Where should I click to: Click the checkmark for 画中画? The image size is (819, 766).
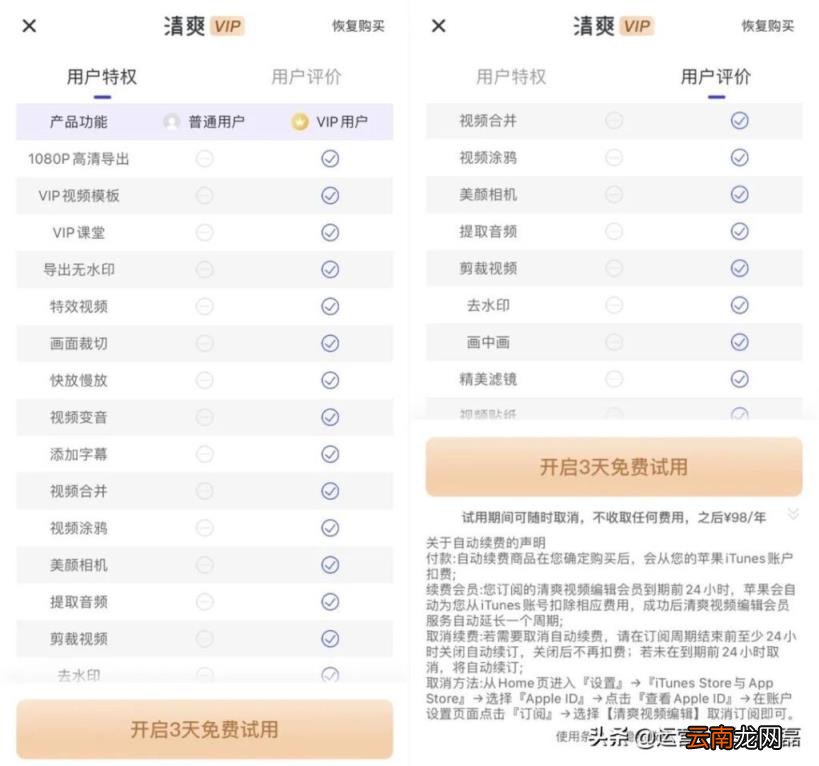click(x=740, y=342)
